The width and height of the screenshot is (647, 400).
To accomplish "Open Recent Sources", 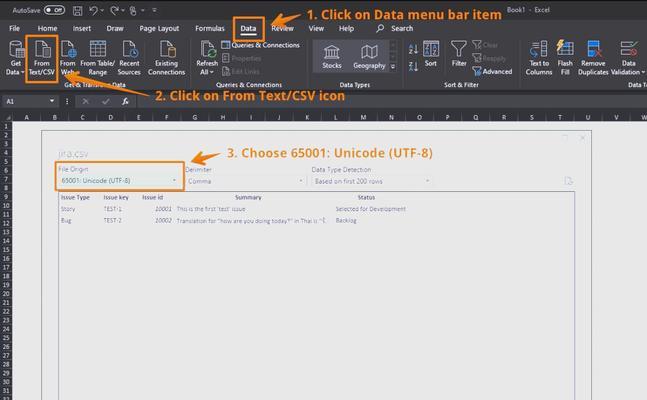I will [x=129, y=58].
